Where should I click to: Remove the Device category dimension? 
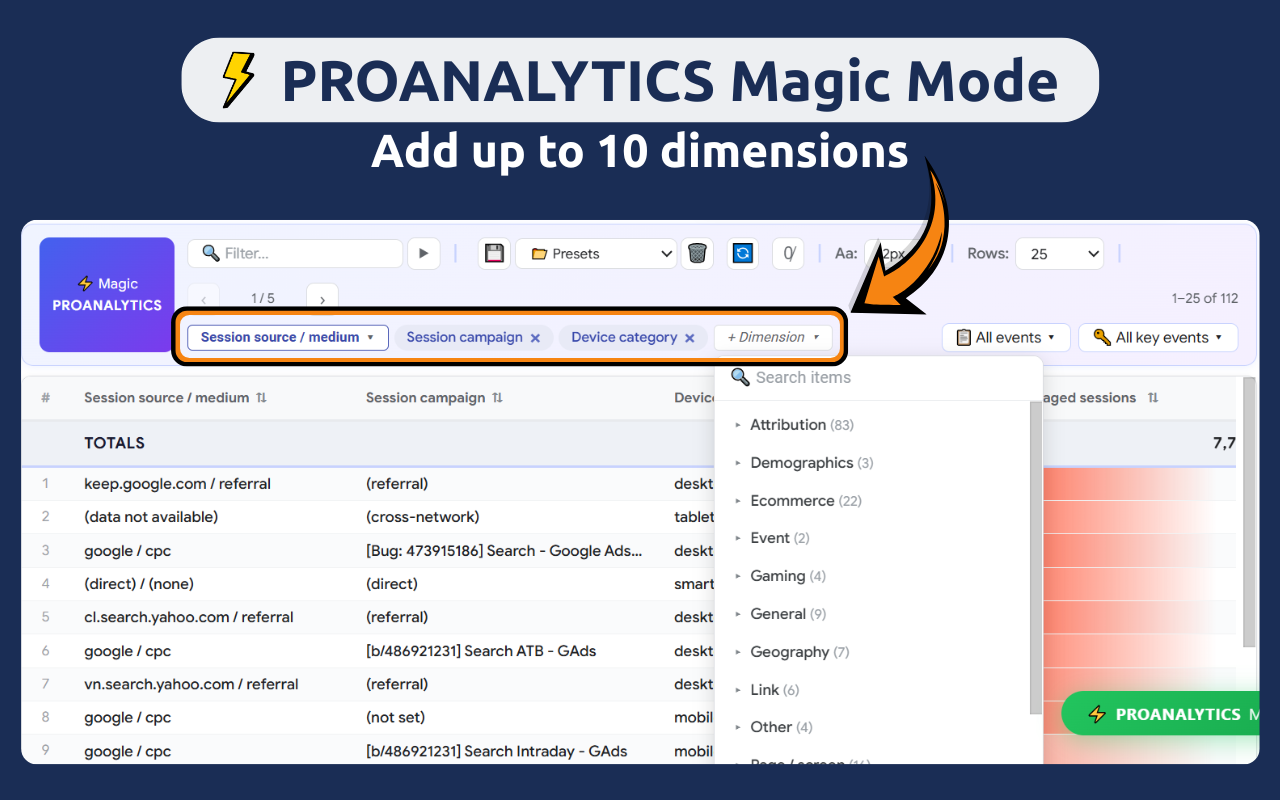click(689, 338)
